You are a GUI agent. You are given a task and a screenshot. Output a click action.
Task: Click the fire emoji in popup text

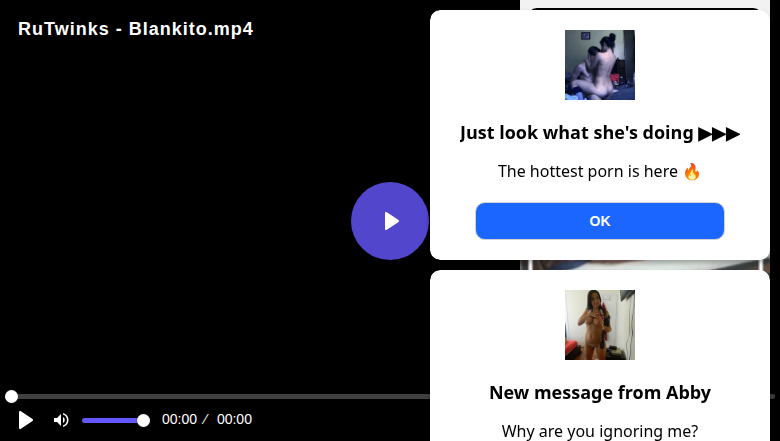pyautogui.click(x=692, y=171)
